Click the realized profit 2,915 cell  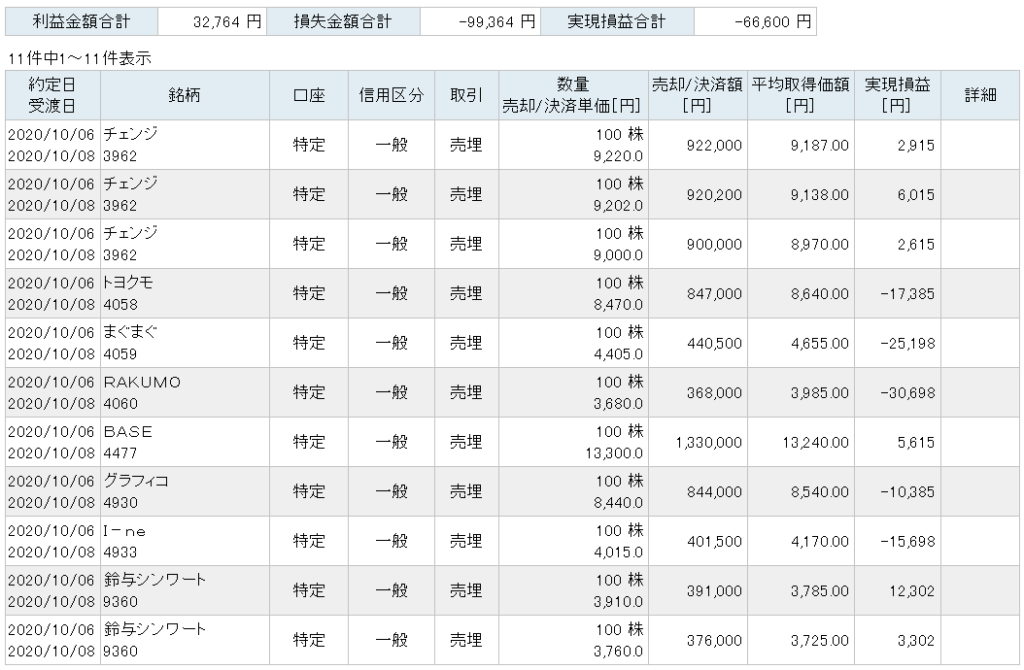[897, 145]
